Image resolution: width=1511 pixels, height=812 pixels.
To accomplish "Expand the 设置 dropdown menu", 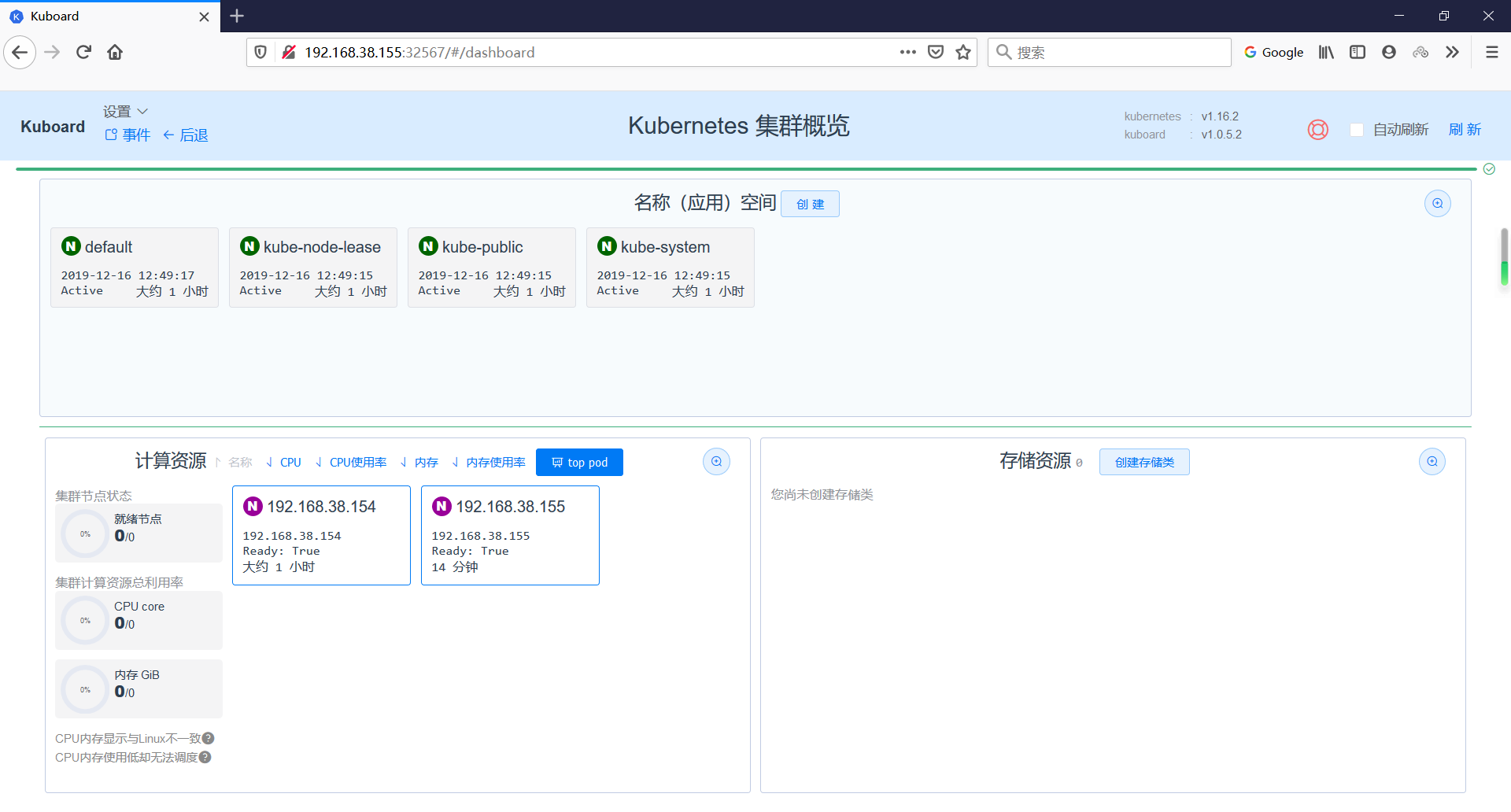I will (x=125, y=112).
